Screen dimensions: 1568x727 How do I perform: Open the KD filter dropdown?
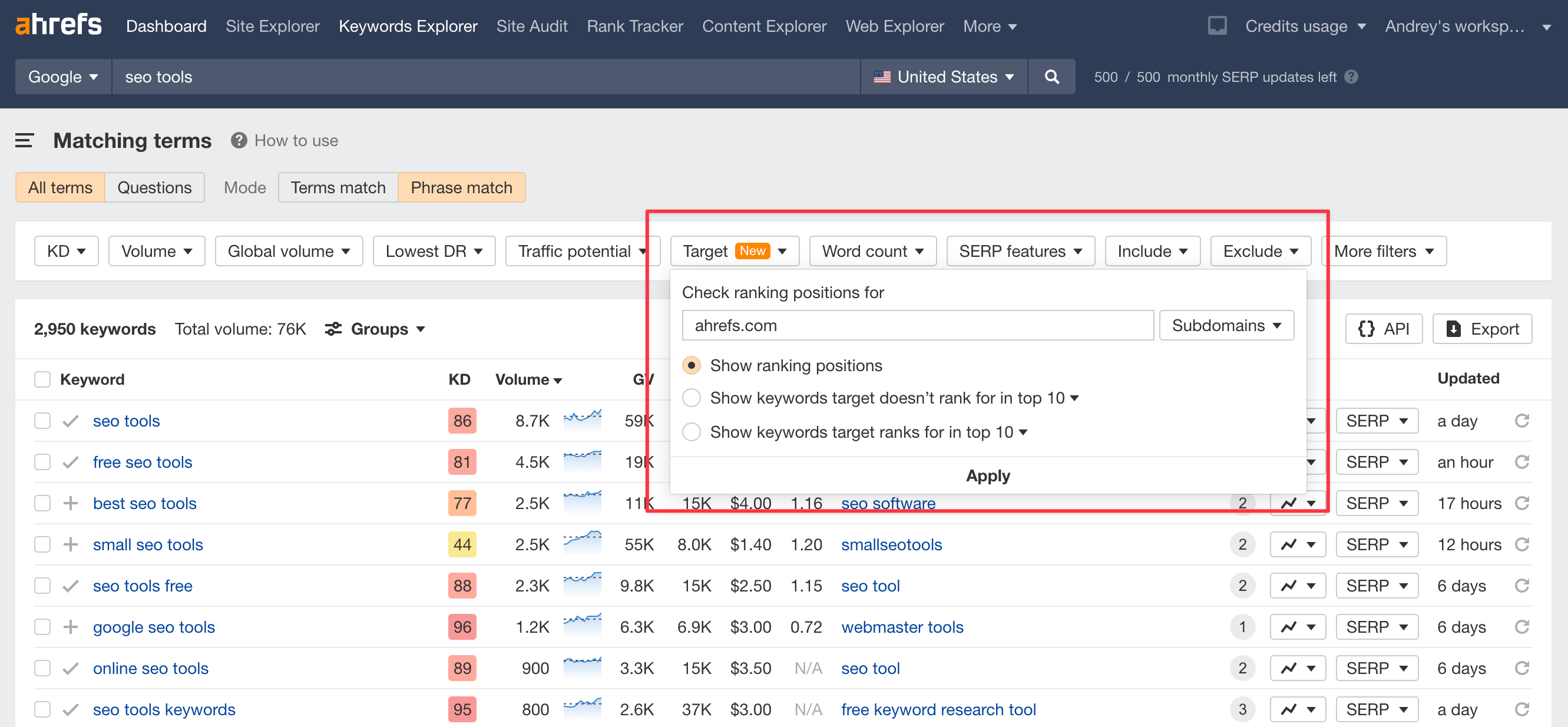point(67,251)
